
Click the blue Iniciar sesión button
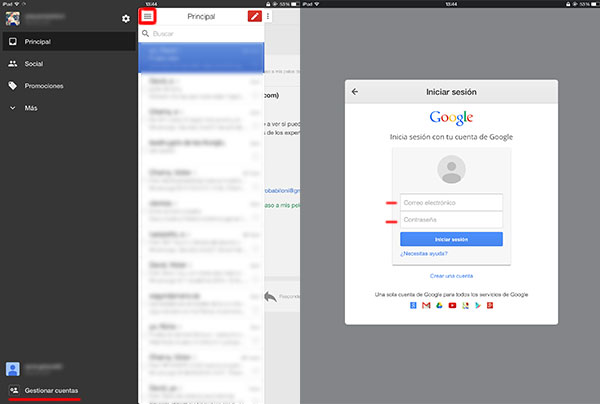(451, 239)
